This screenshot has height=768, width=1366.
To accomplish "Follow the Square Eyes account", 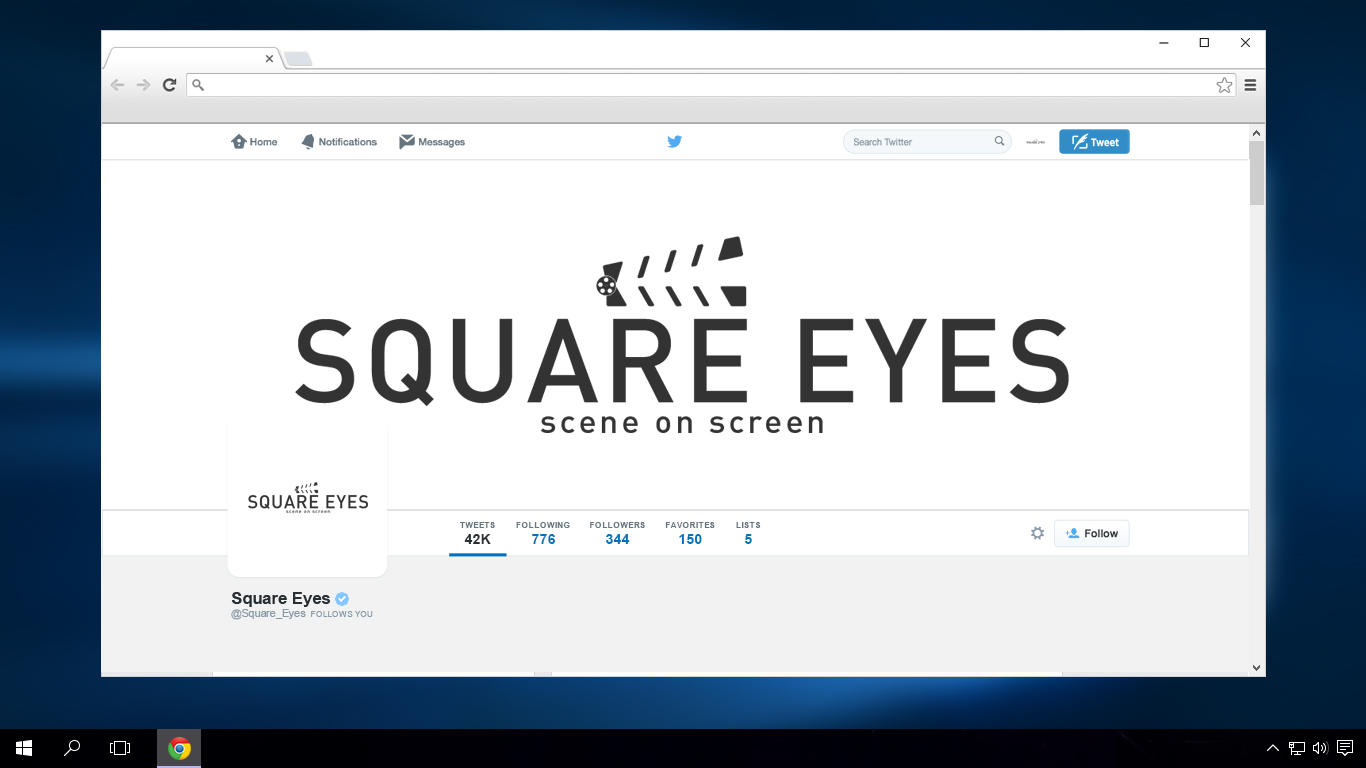I will click(x=1091, y=534).
